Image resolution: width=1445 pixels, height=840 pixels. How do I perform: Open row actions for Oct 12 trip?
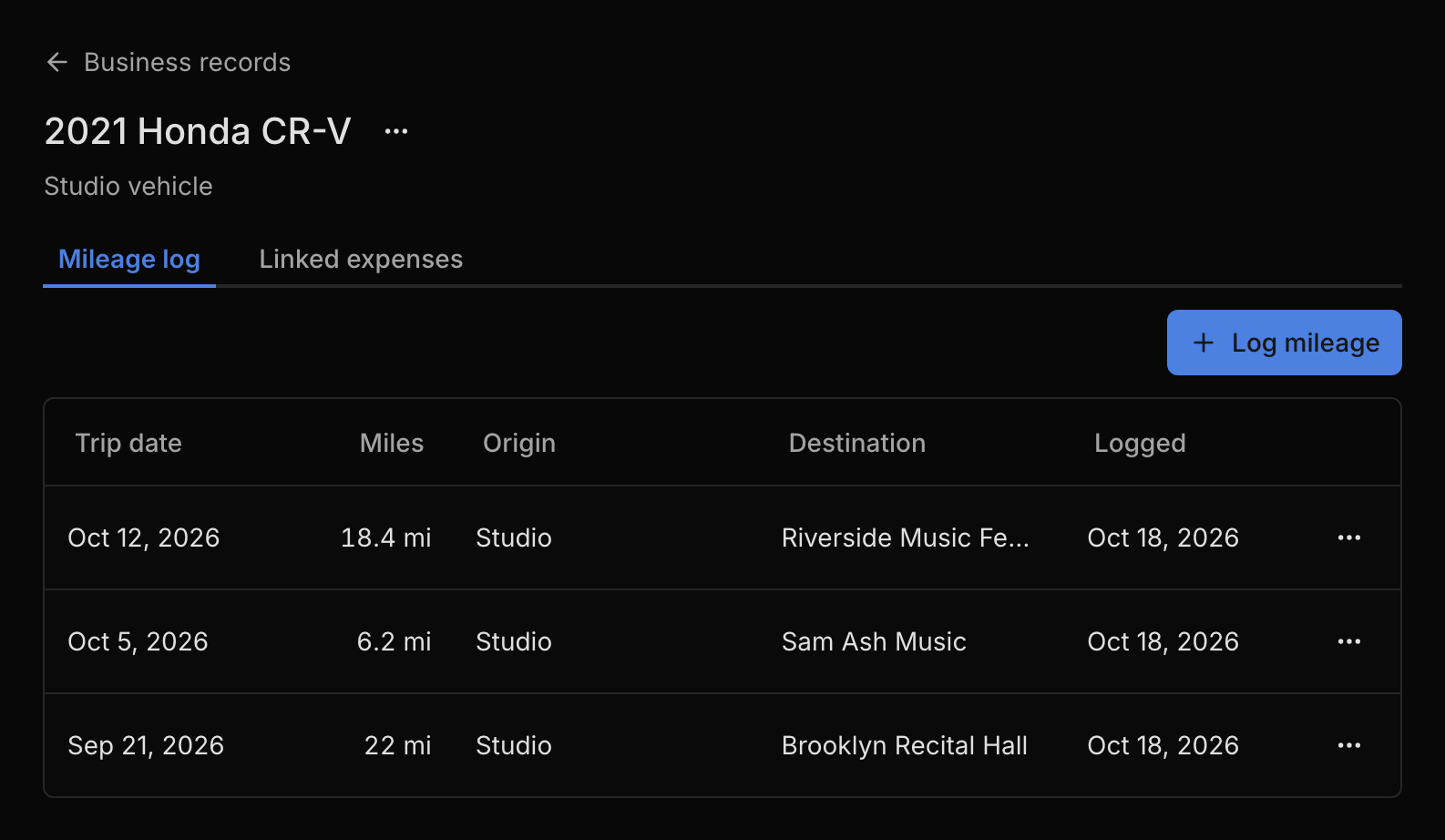(x=1349, y=538)
